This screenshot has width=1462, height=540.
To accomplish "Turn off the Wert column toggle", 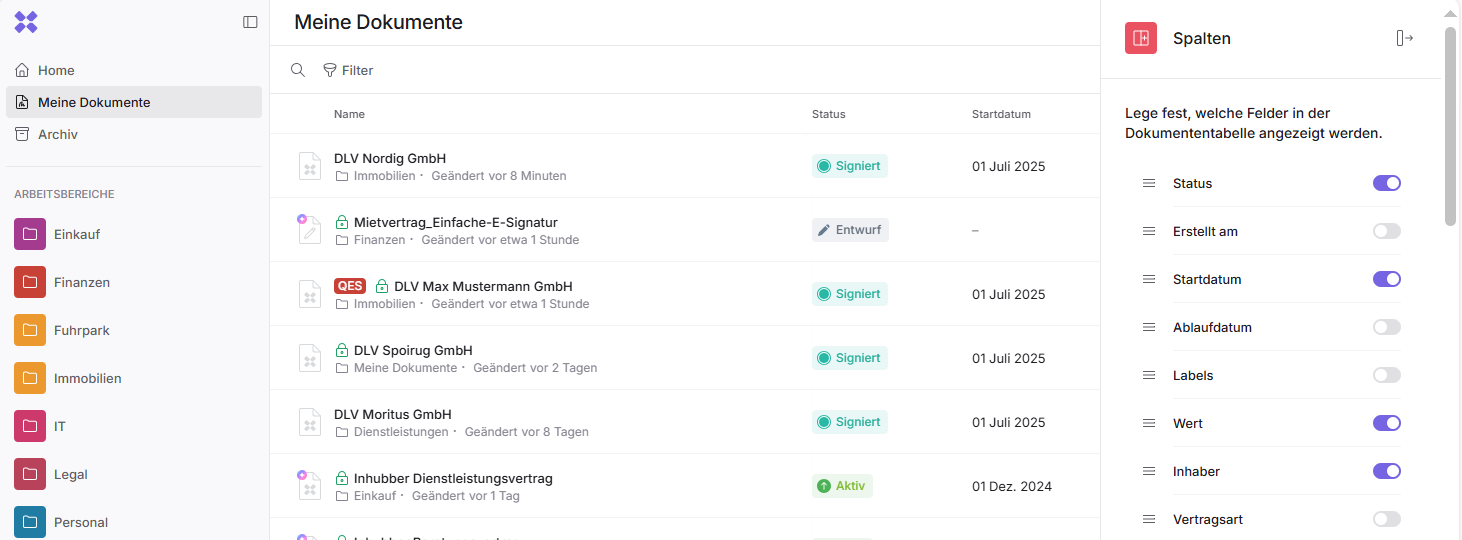I will pyautogui.click(x=1387, y=423).
